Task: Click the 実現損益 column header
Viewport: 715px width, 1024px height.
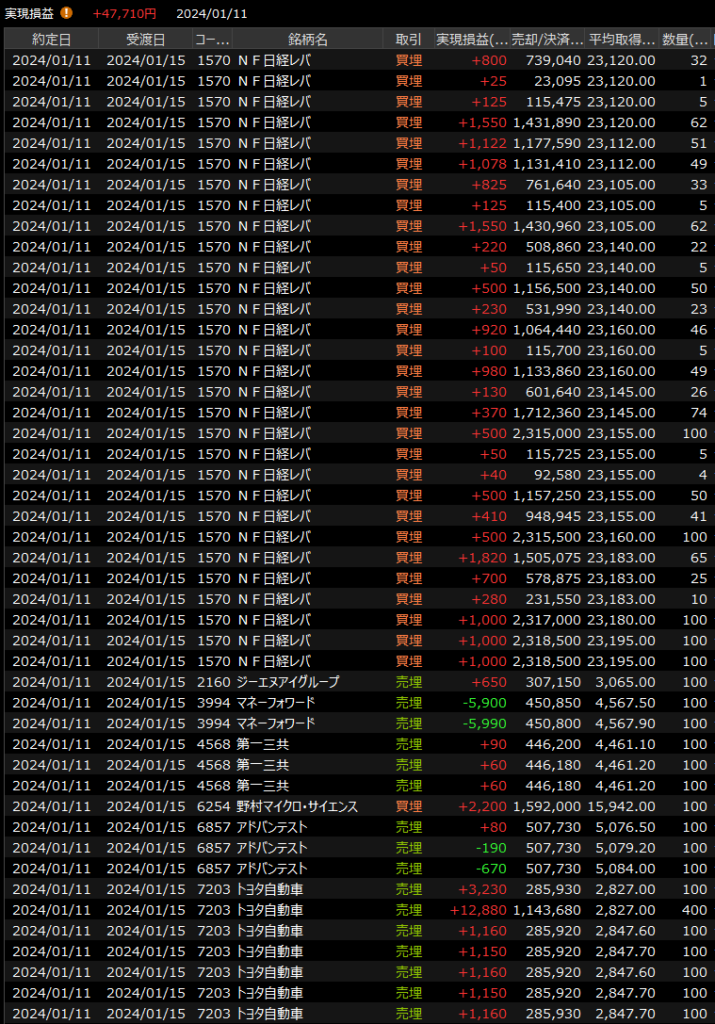Action: coord(471,39)
